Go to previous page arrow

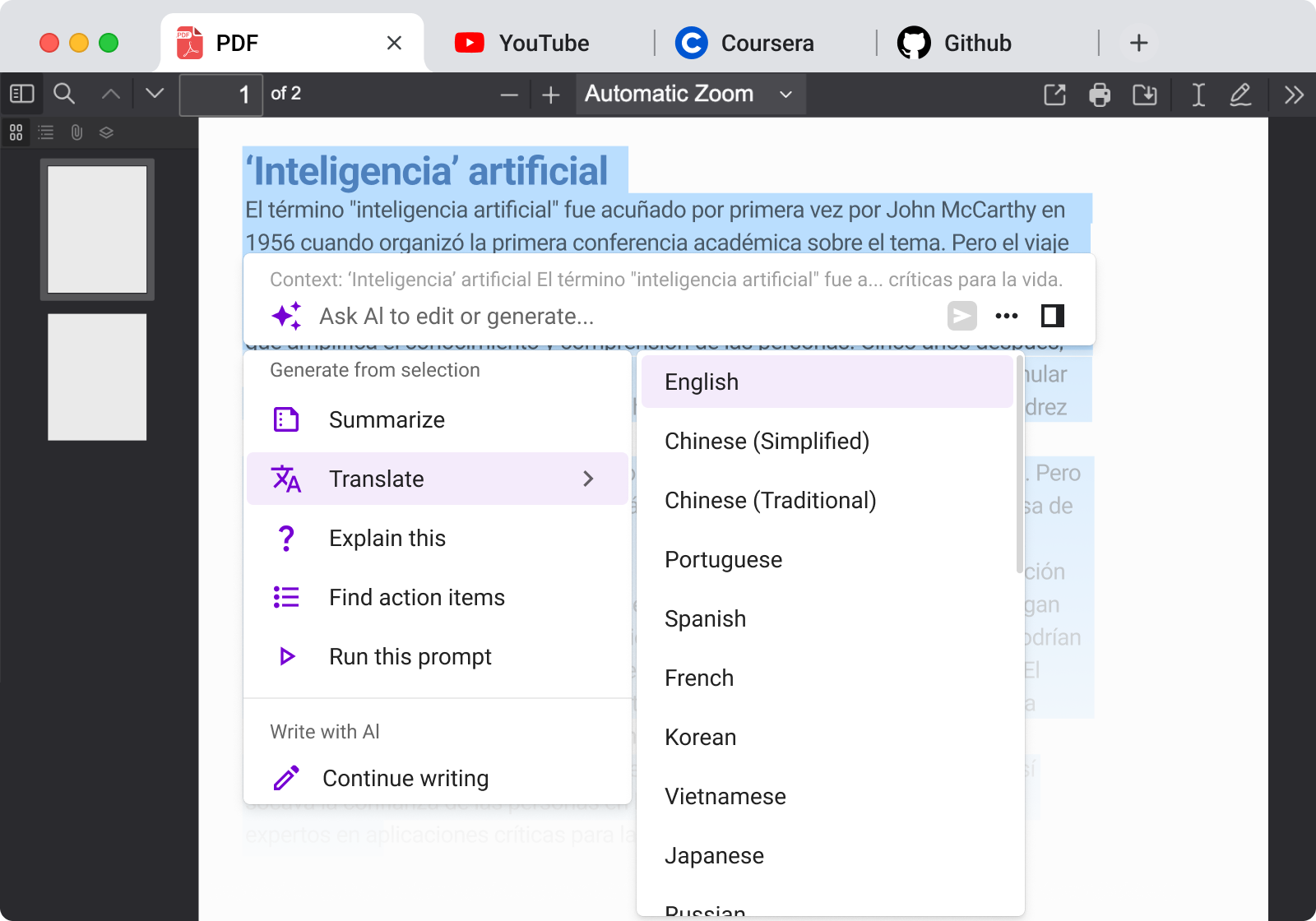111,94
